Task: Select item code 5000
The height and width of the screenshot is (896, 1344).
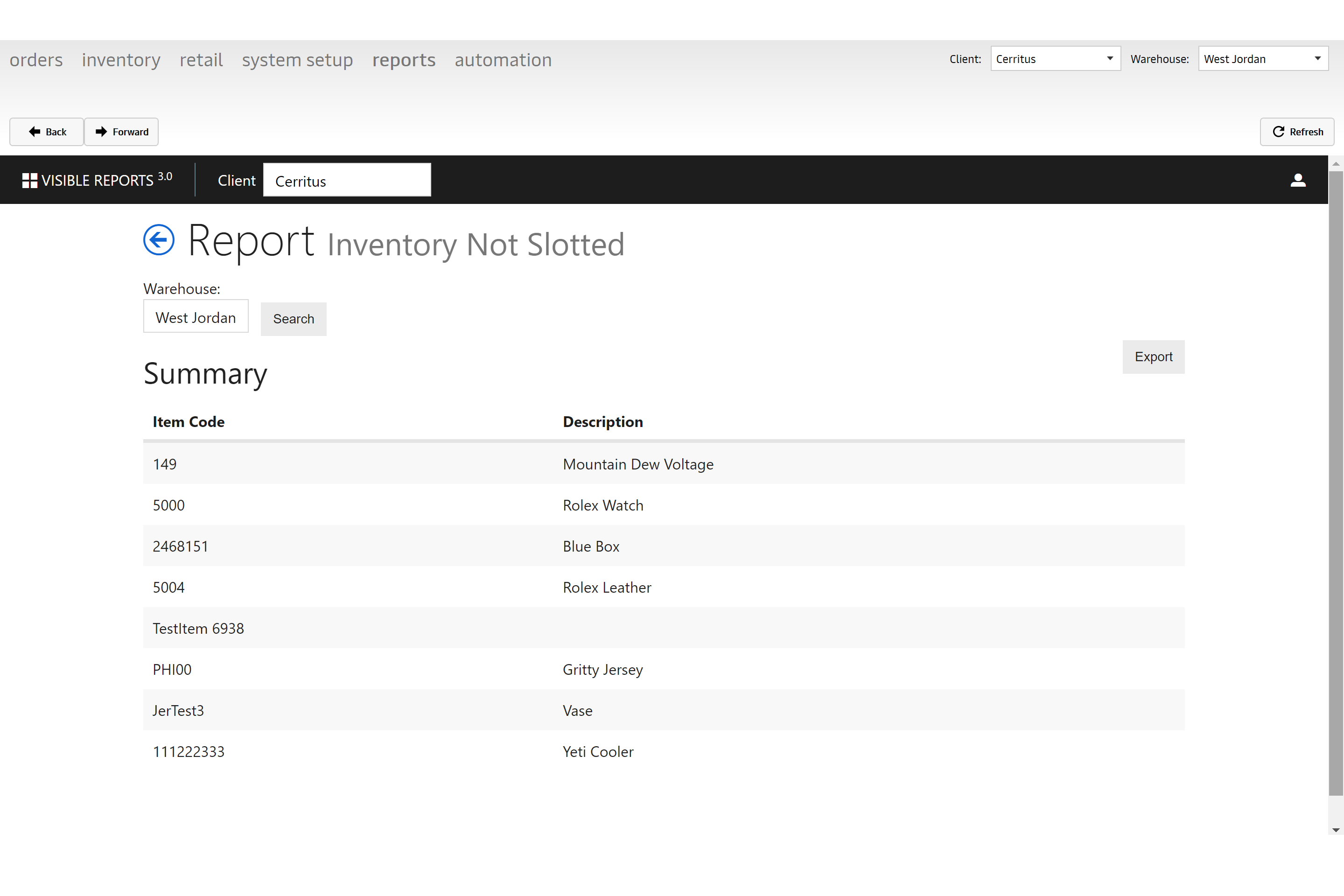Action: (x=168, y=505)
